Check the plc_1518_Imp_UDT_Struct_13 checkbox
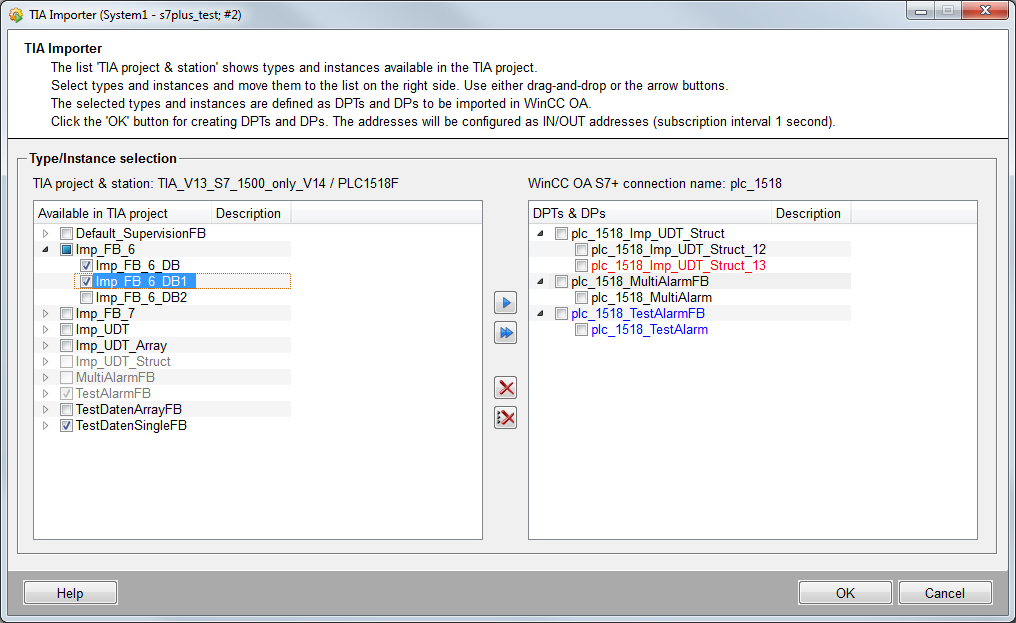The height and width of the screenshot is (623, 1016). point(582,266)
